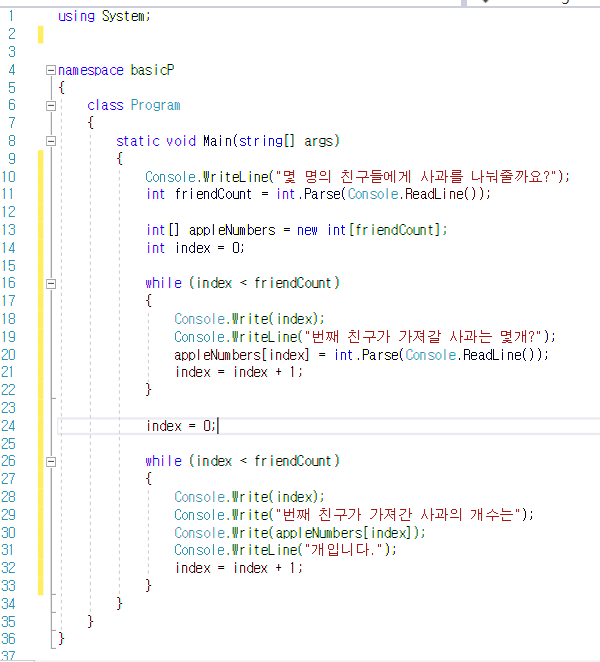Click the 'using' keyword on line 1
The height and width of the screenshot is (662, 600).
(x=76, y=16)
